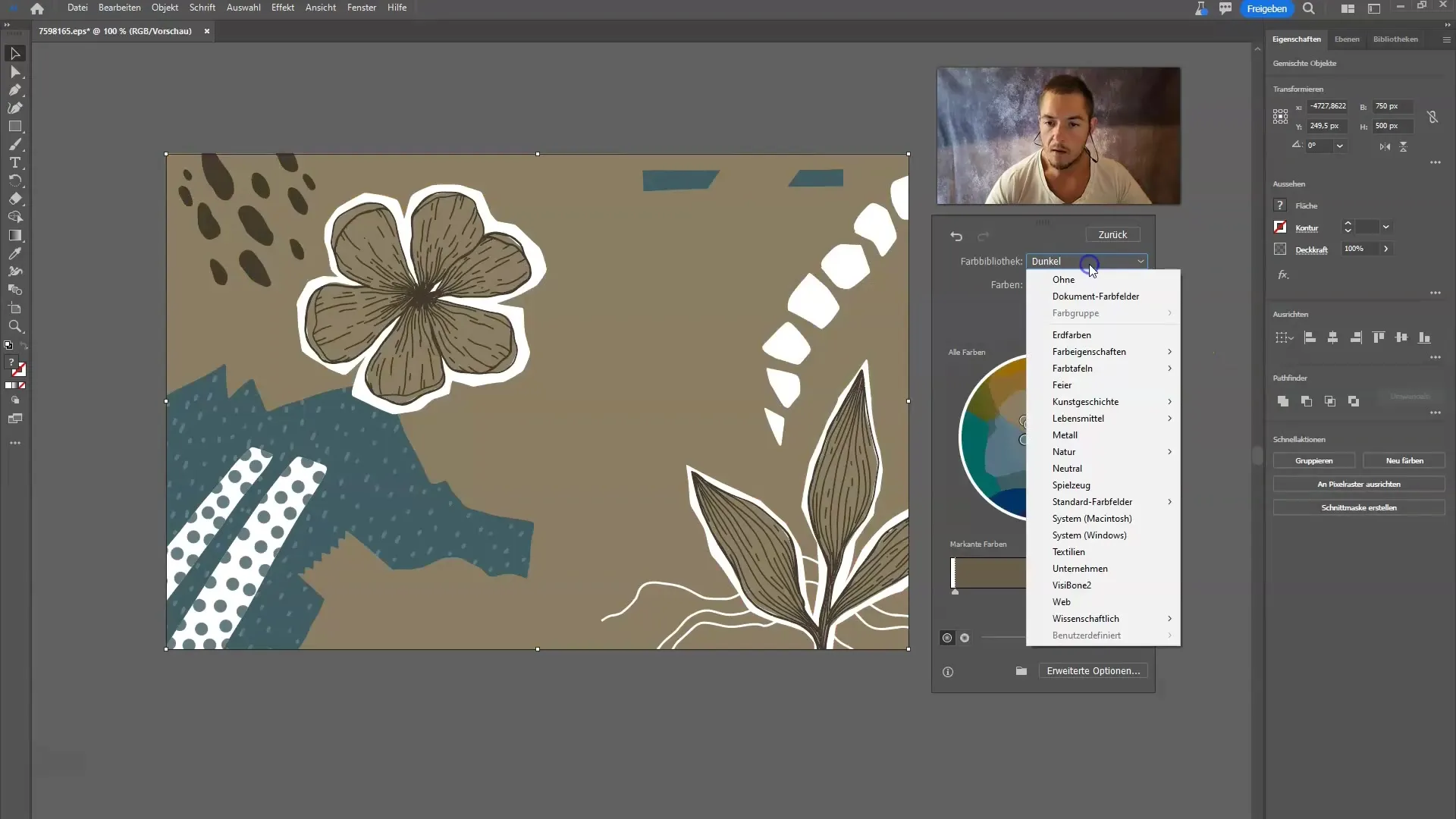This screenshot has height=819, width=1456.
Task: Open the search icon in the top bar
Action: [x=1309, y=8]
